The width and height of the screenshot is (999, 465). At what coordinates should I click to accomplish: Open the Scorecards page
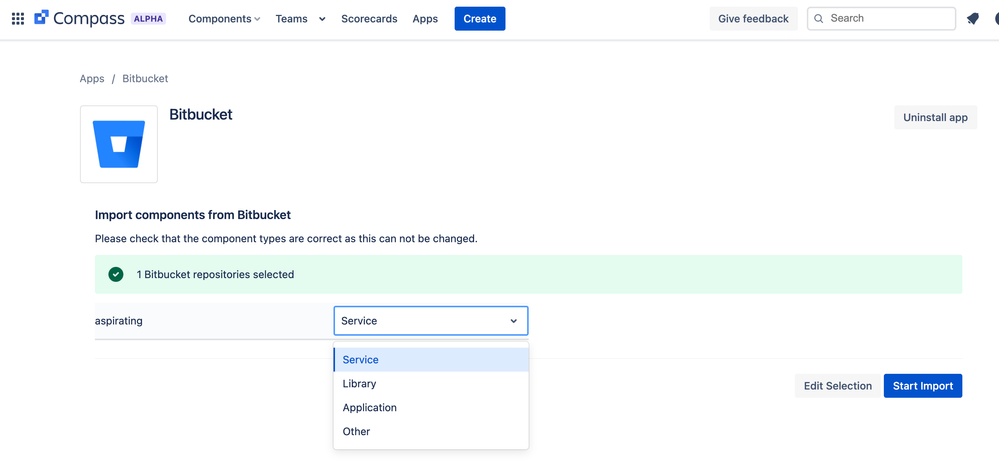tap(369, 18)
